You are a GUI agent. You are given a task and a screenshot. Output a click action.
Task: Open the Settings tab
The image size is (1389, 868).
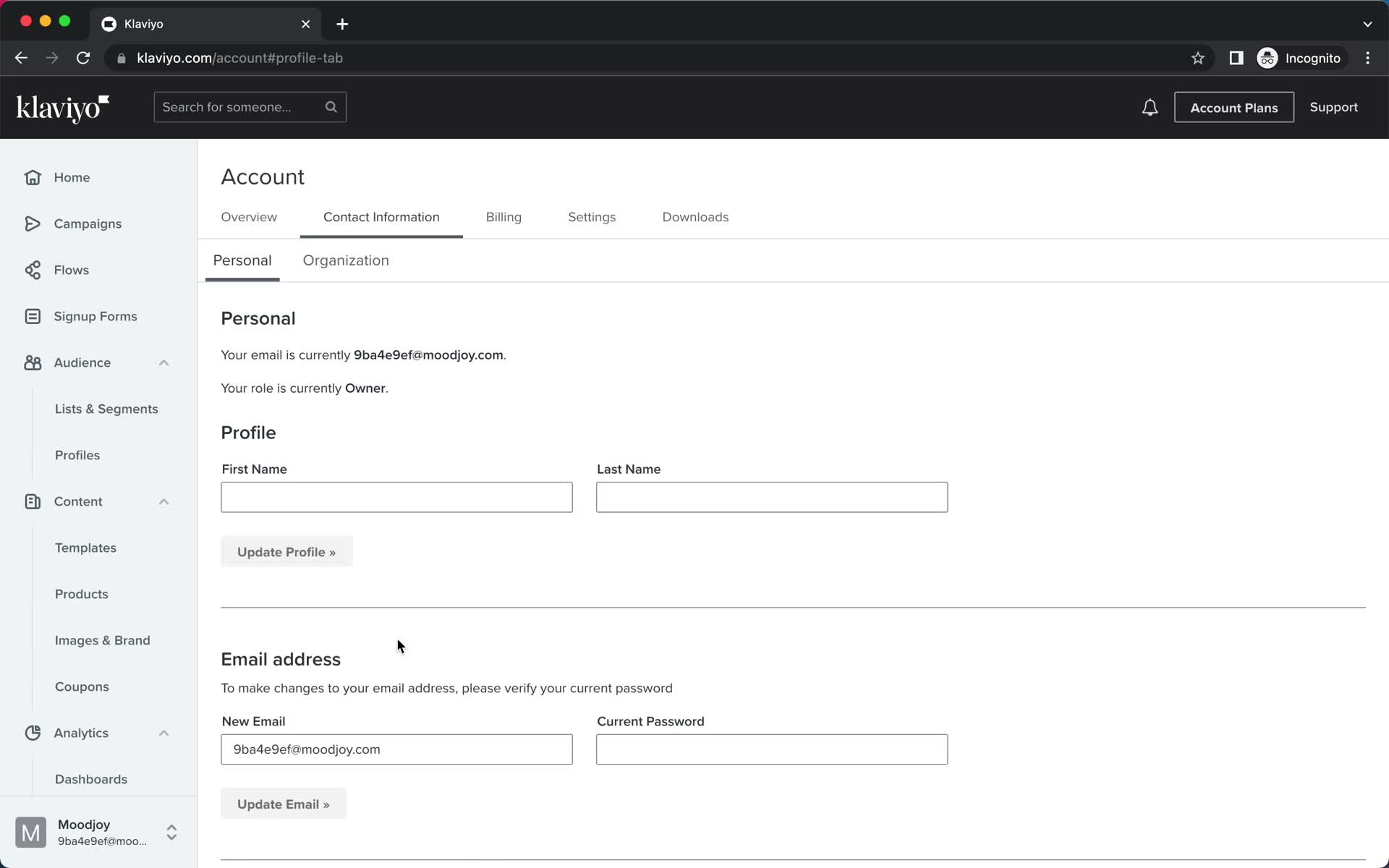click(592, 217)
